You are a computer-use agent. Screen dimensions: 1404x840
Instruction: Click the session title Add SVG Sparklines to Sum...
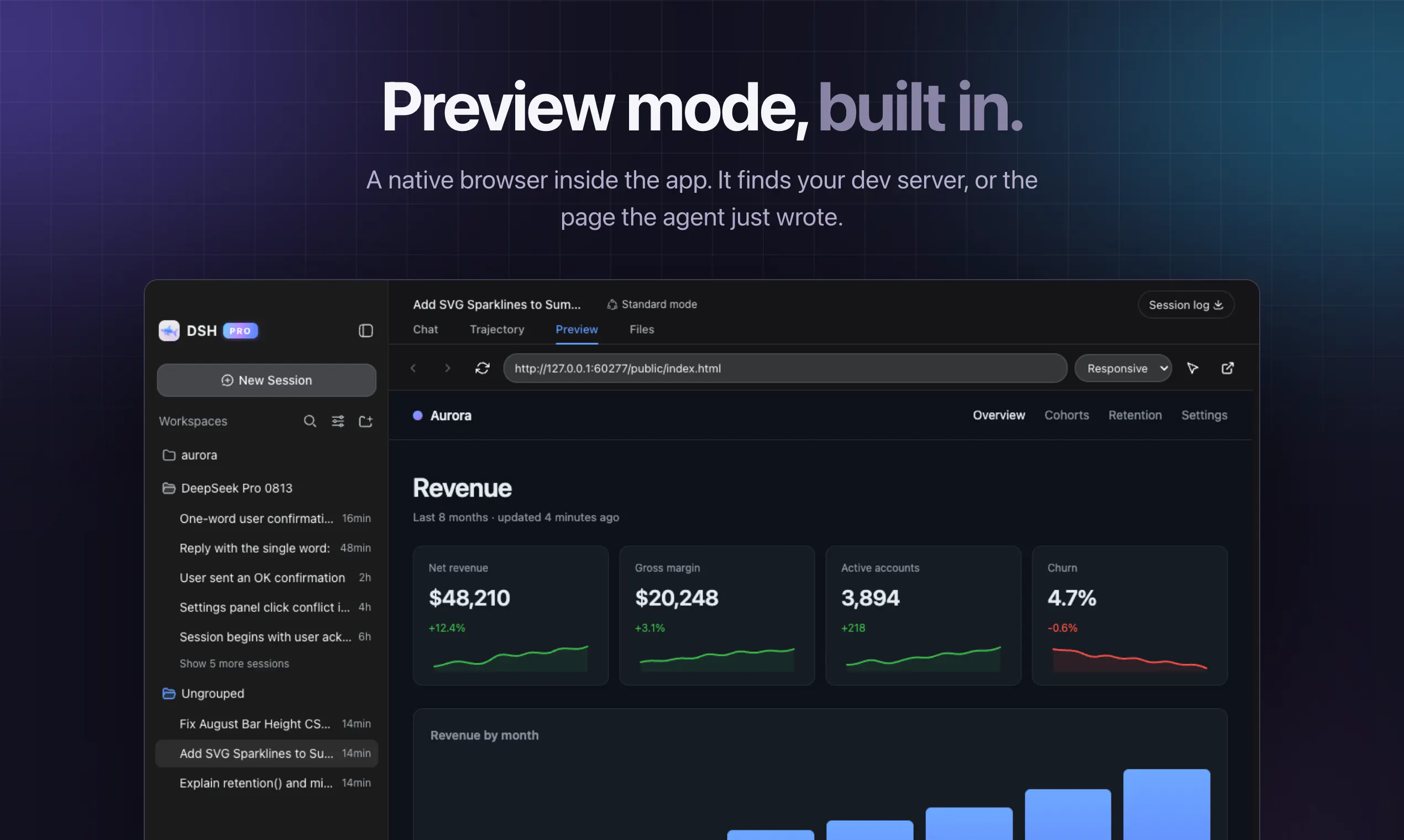(x=497, y=305)
